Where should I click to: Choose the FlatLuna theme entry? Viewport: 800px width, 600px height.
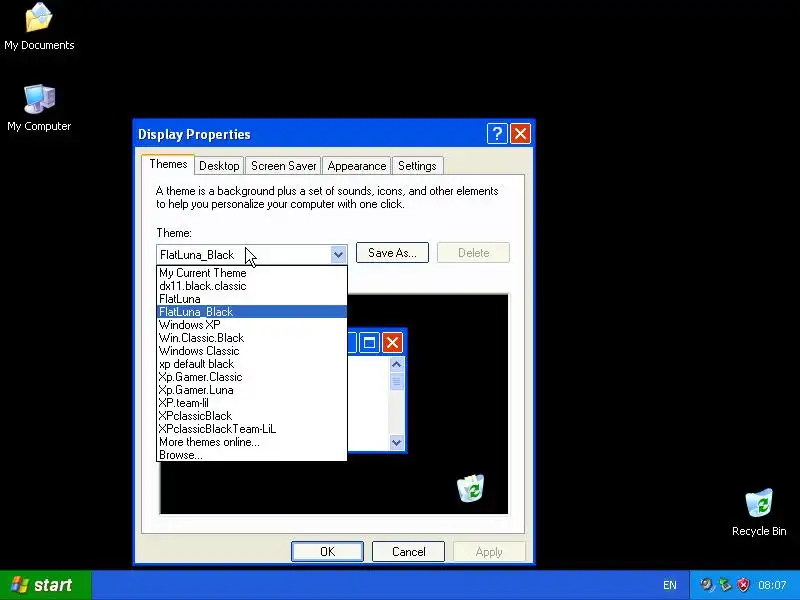point(252,299)
